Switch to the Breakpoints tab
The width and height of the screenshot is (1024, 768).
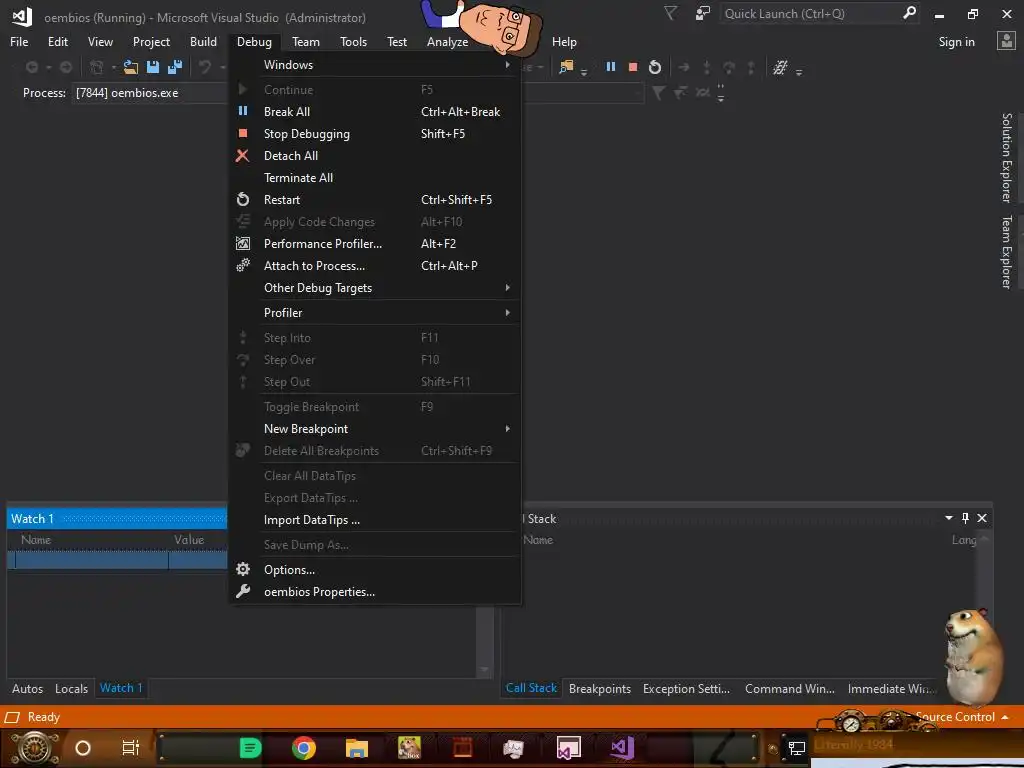[x=600, y=689]
